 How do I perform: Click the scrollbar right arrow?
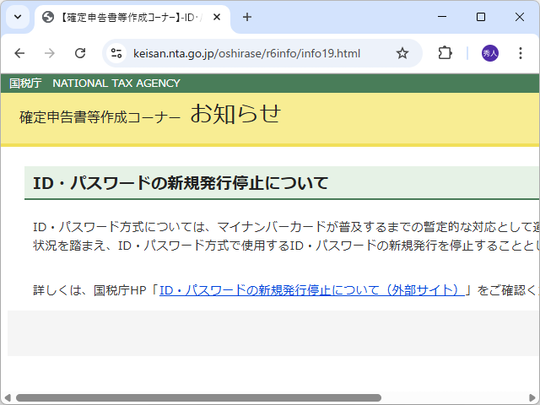(x=532, y=398)
